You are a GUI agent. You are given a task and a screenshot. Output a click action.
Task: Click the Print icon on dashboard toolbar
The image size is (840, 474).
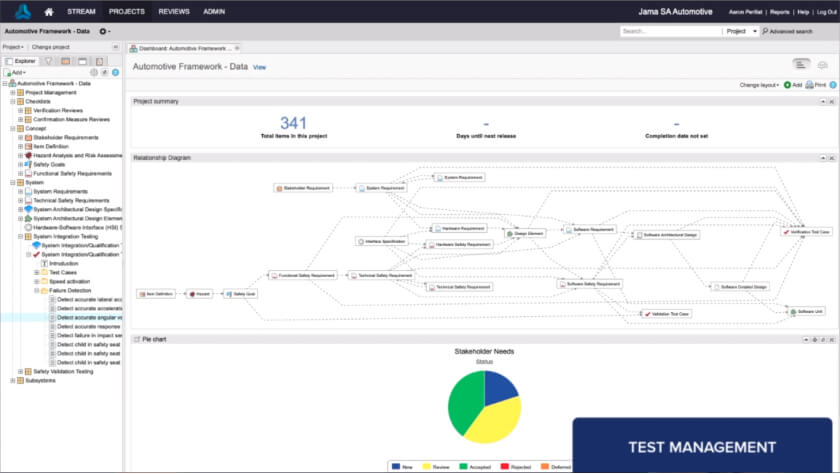(x=810, y=86)
